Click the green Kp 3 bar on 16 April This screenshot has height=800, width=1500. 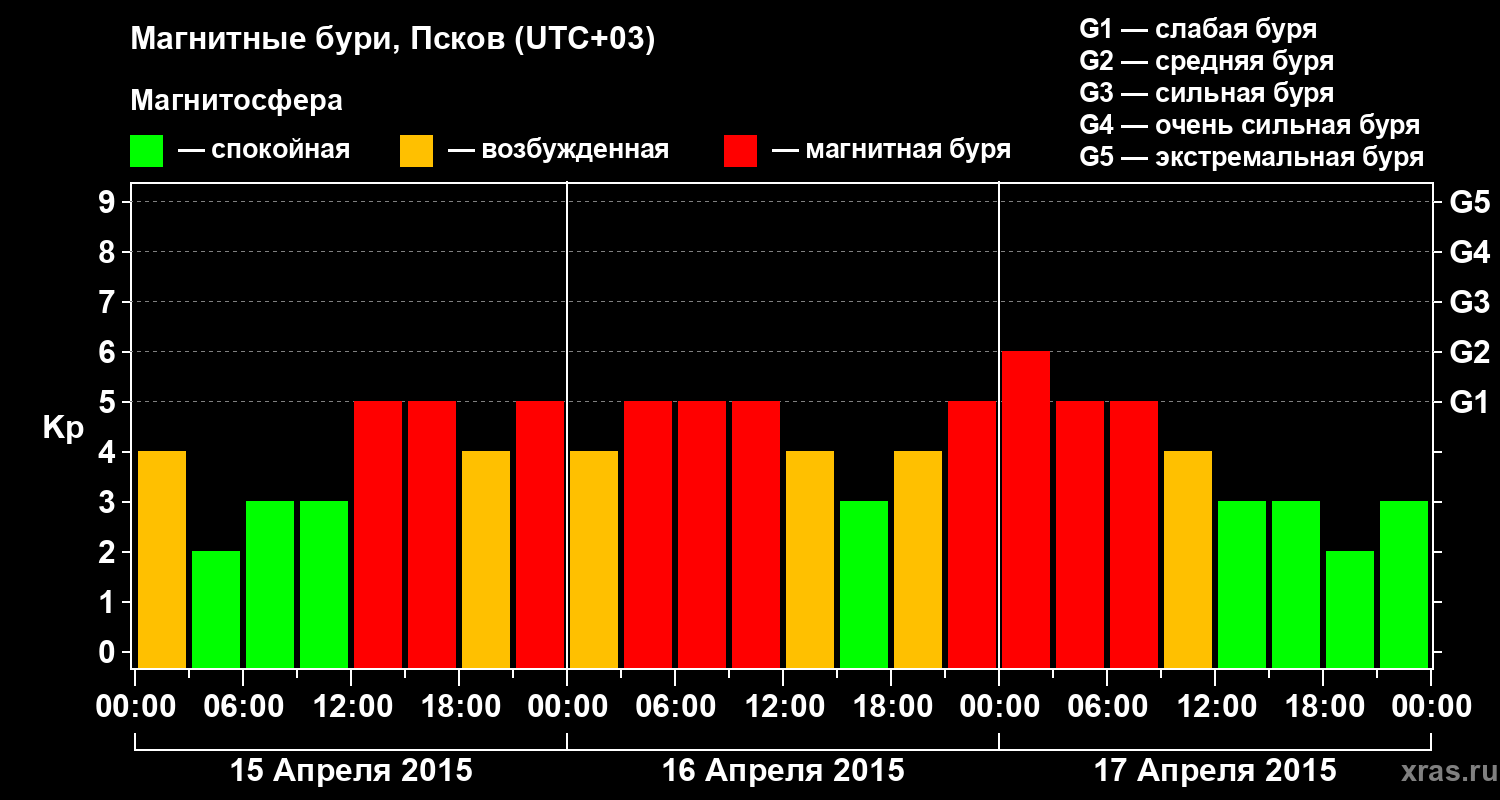click(864, 584)
